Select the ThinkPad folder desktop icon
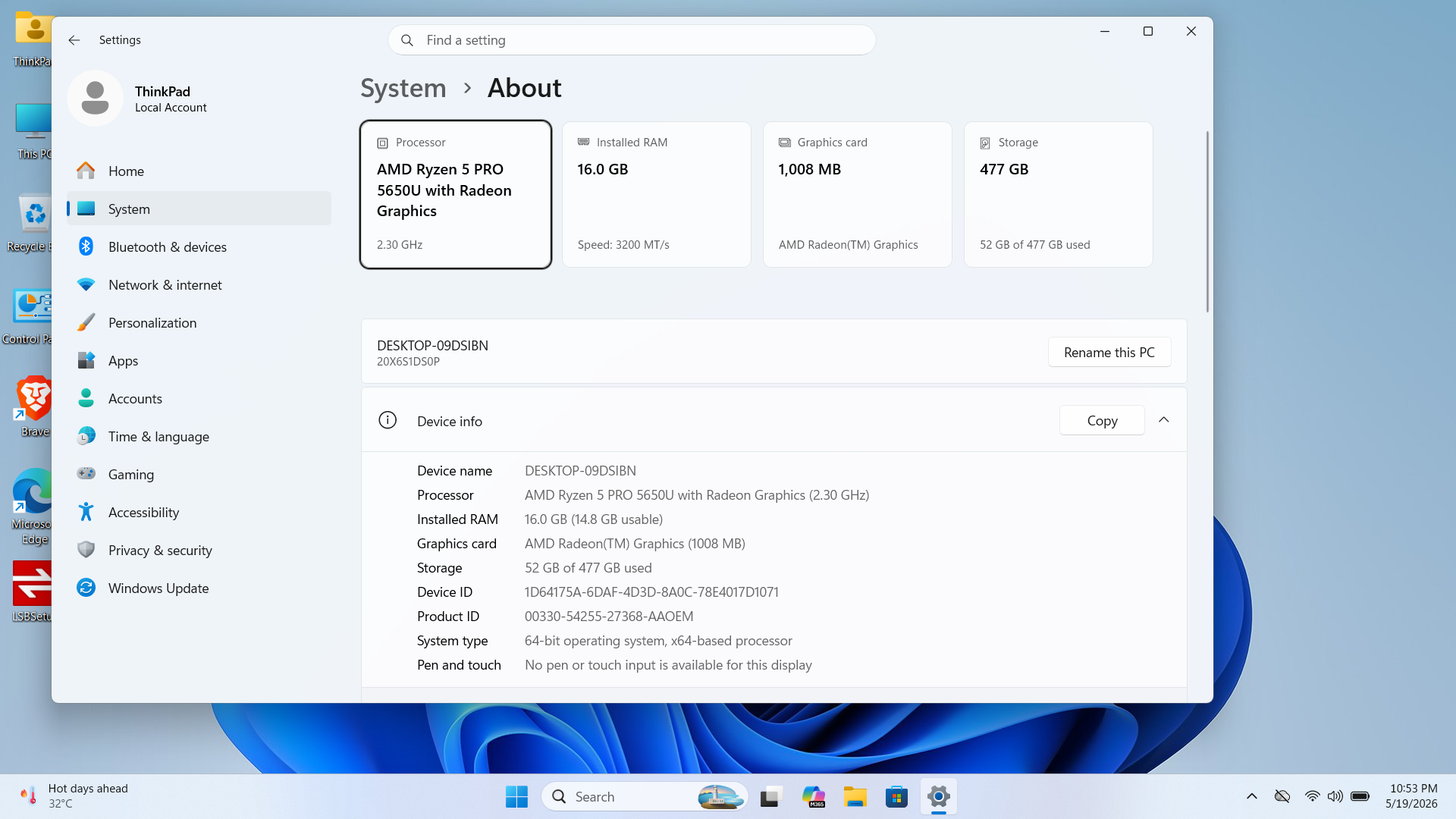This screenshot has width=1456, height=819. pos(33,38)
